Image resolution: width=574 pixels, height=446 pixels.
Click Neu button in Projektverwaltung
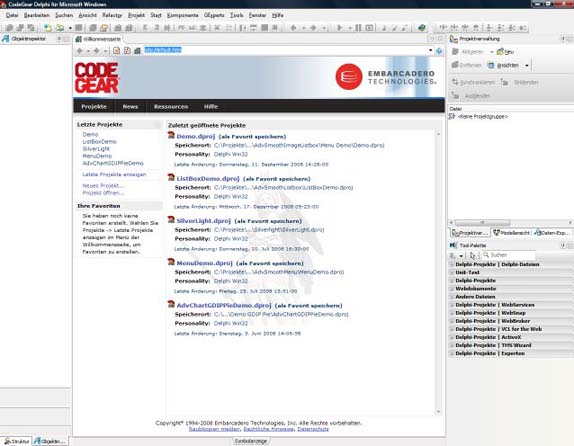click(x=505, y=52)
